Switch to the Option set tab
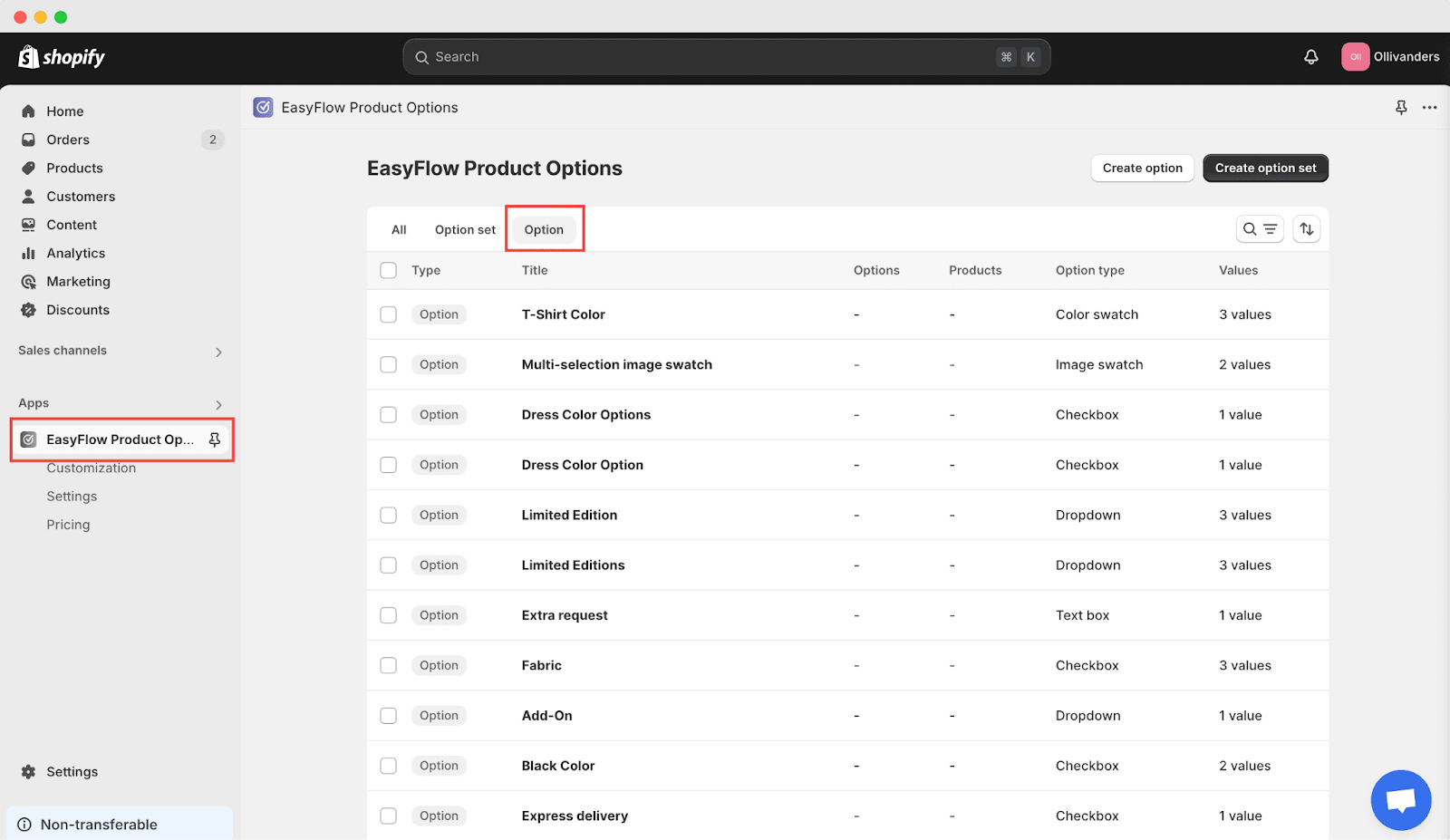The image size is (1450, 840). point(465,230)
